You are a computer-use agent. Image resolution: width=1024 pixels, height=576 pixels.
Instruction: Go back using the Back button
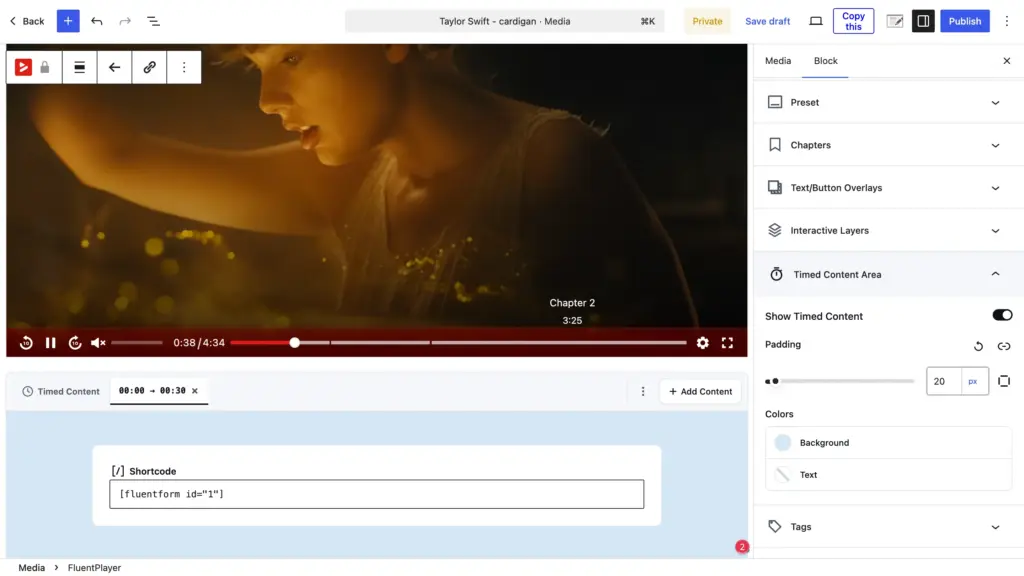tap(27, 21)
